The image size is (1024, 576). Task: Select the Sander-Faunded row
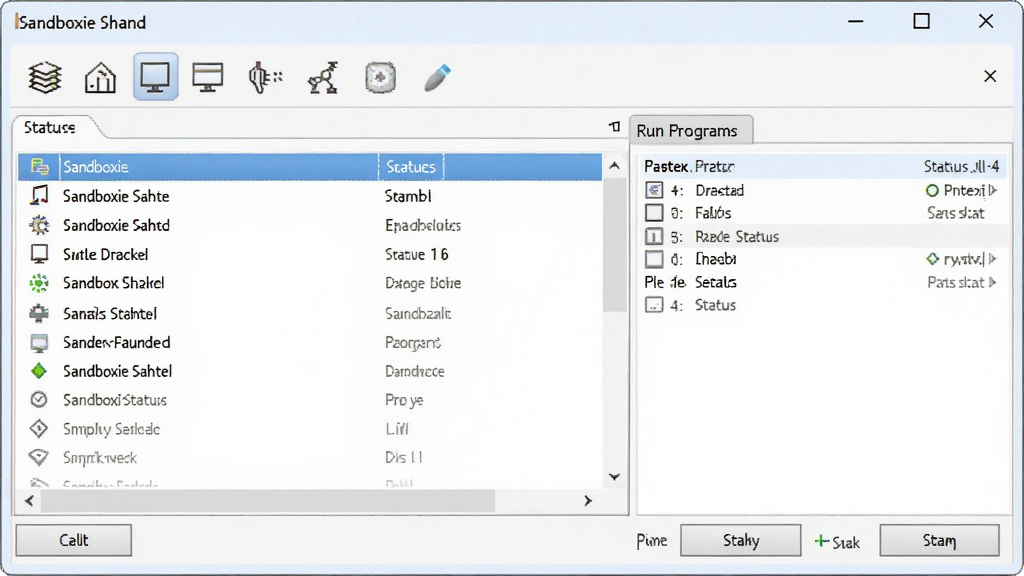pos(310,342)
